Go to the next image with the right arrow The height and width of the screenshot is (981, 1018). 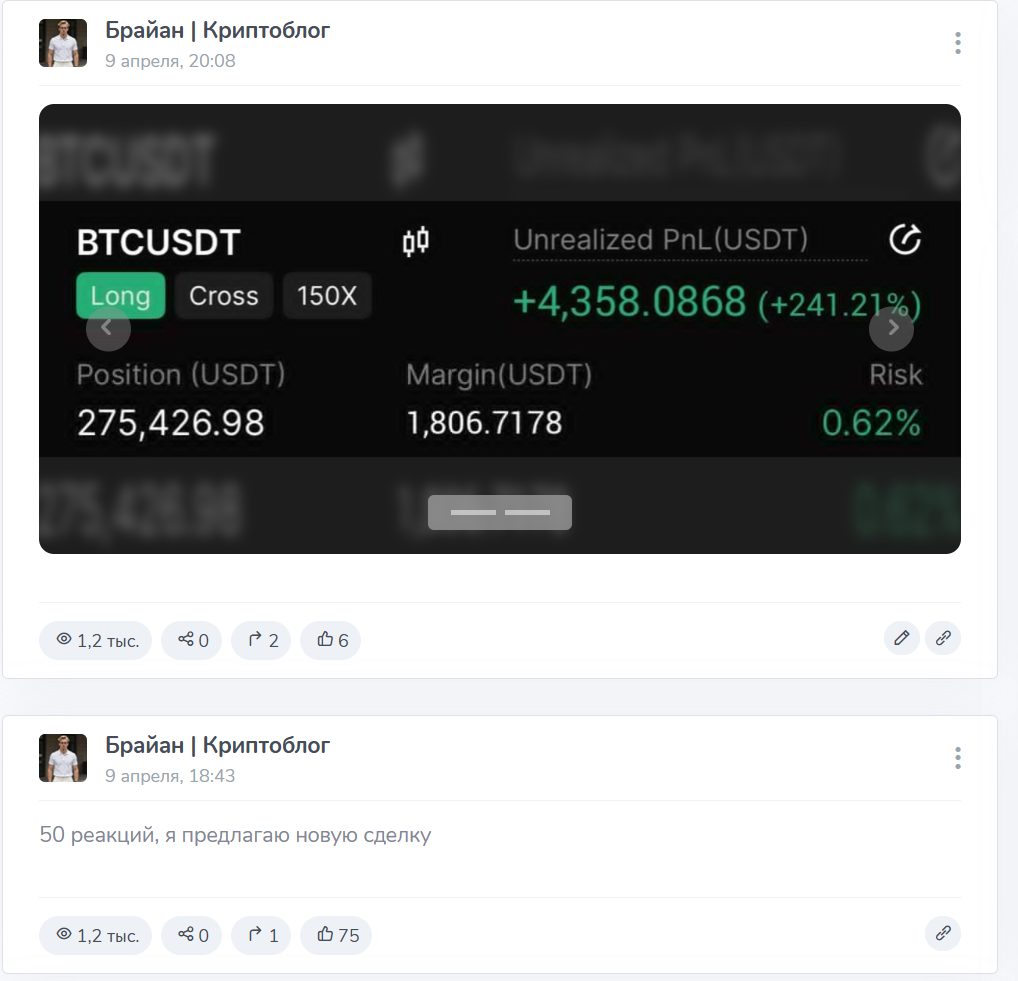tap(891, 328)
